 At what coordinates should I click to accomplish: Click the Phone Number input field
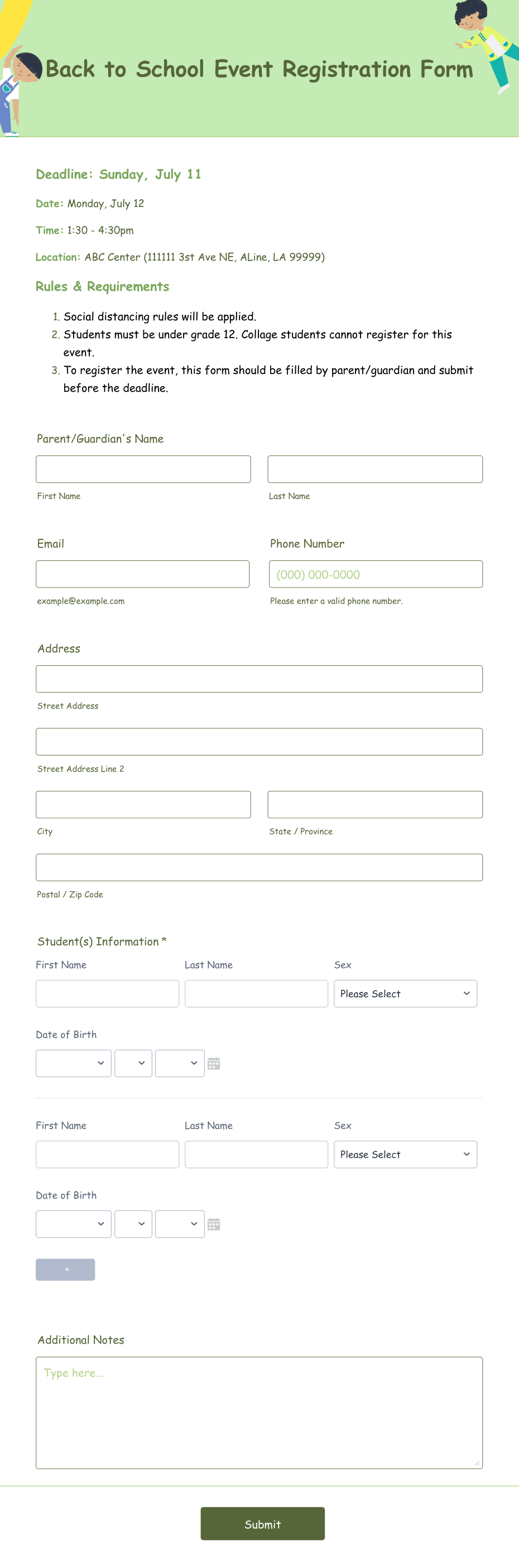click(375, 574)
